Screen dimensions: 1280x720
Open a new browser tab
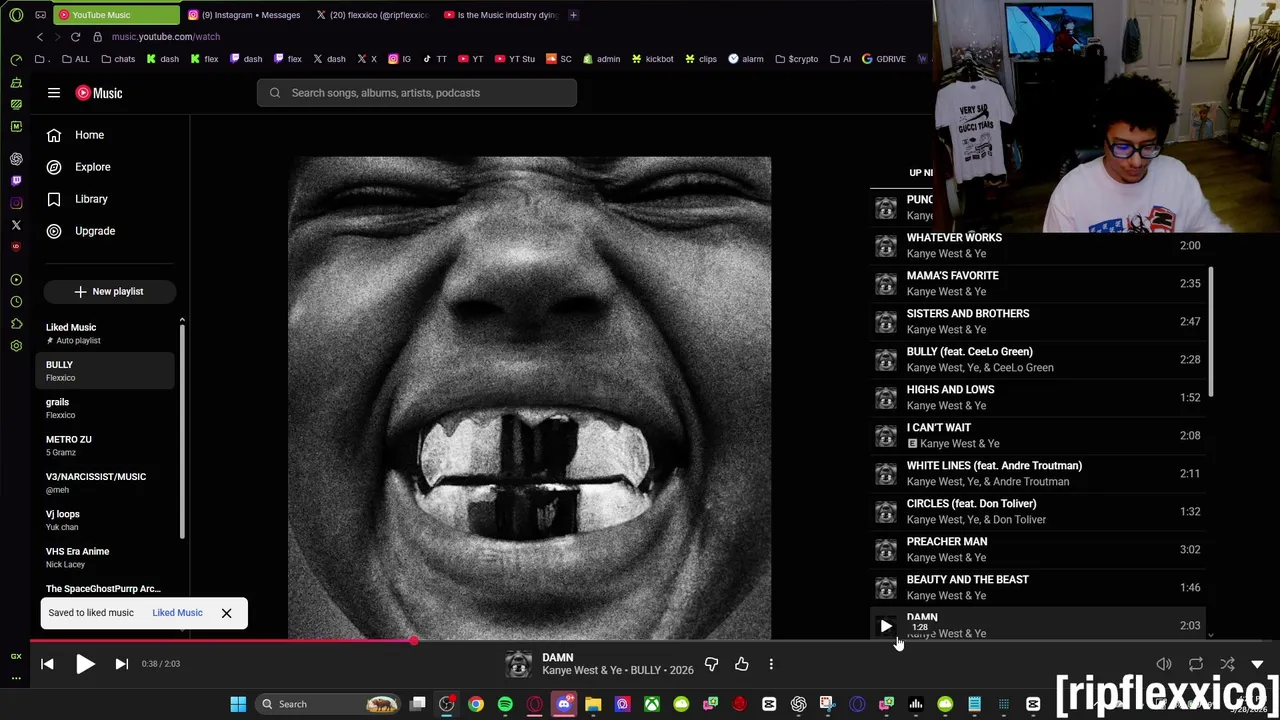click(x=573, y=15)
